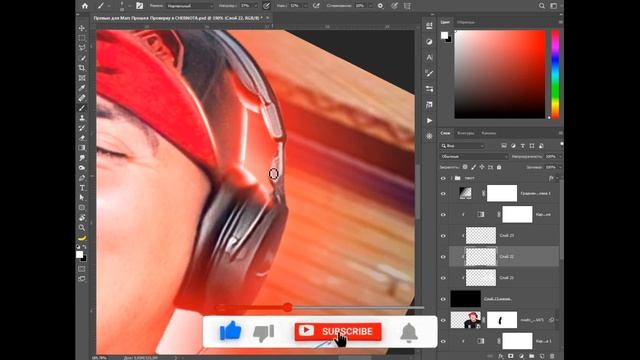Open the layer filter kind dropdown

point(462,146)
